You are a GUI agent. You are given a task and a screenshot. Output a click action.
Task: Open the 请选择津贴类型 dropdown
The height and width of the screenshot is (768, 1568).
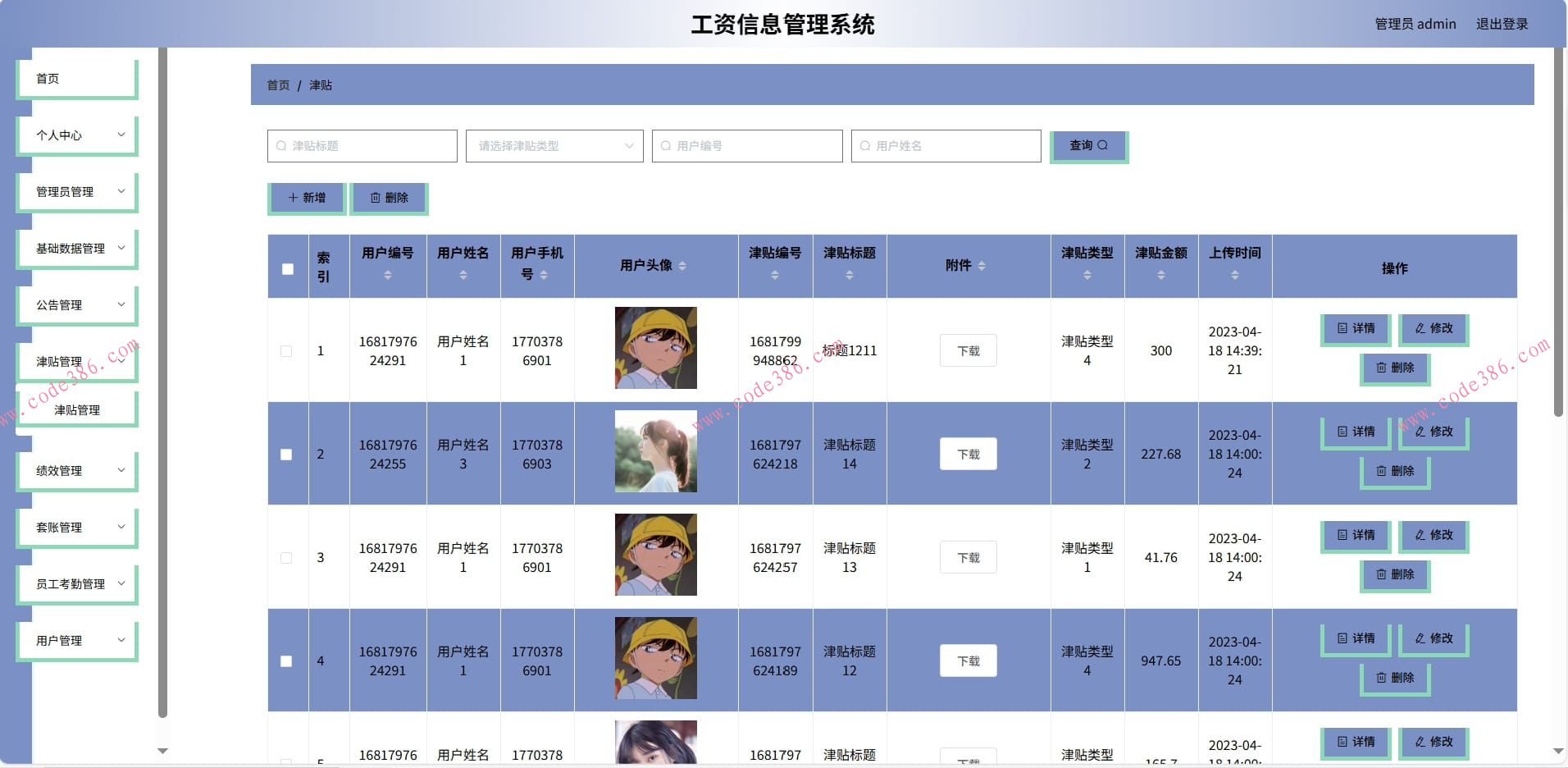point(554,145)
